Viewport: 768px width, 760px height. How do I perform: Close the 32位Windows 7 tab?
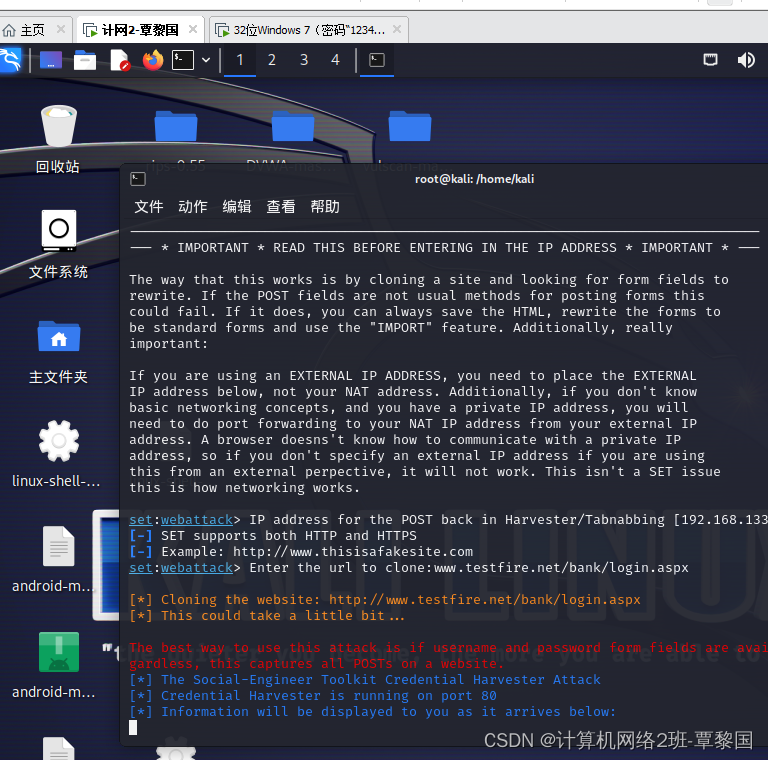(x=397, y=29)
